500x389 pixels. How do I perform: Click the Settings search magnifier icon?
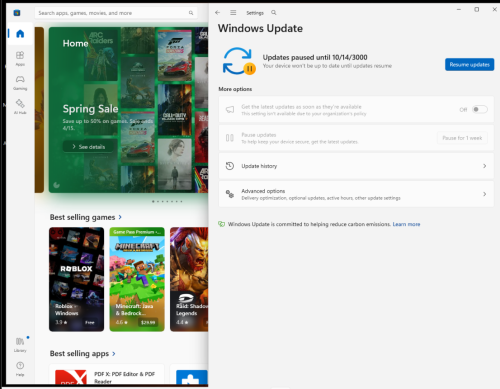pos(274,13)
